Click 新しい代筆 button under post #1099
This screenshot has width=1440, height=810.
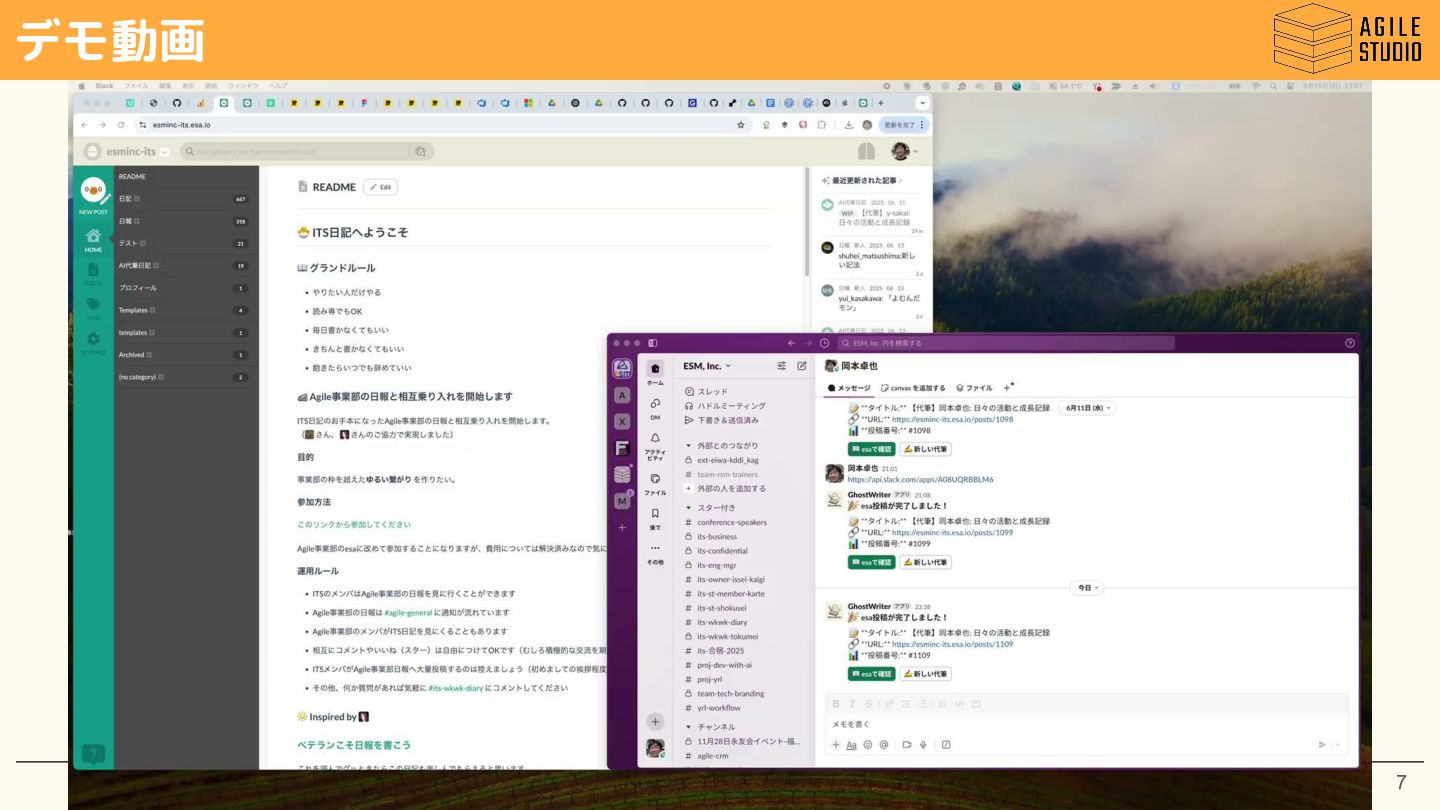(x=925, y=562)
